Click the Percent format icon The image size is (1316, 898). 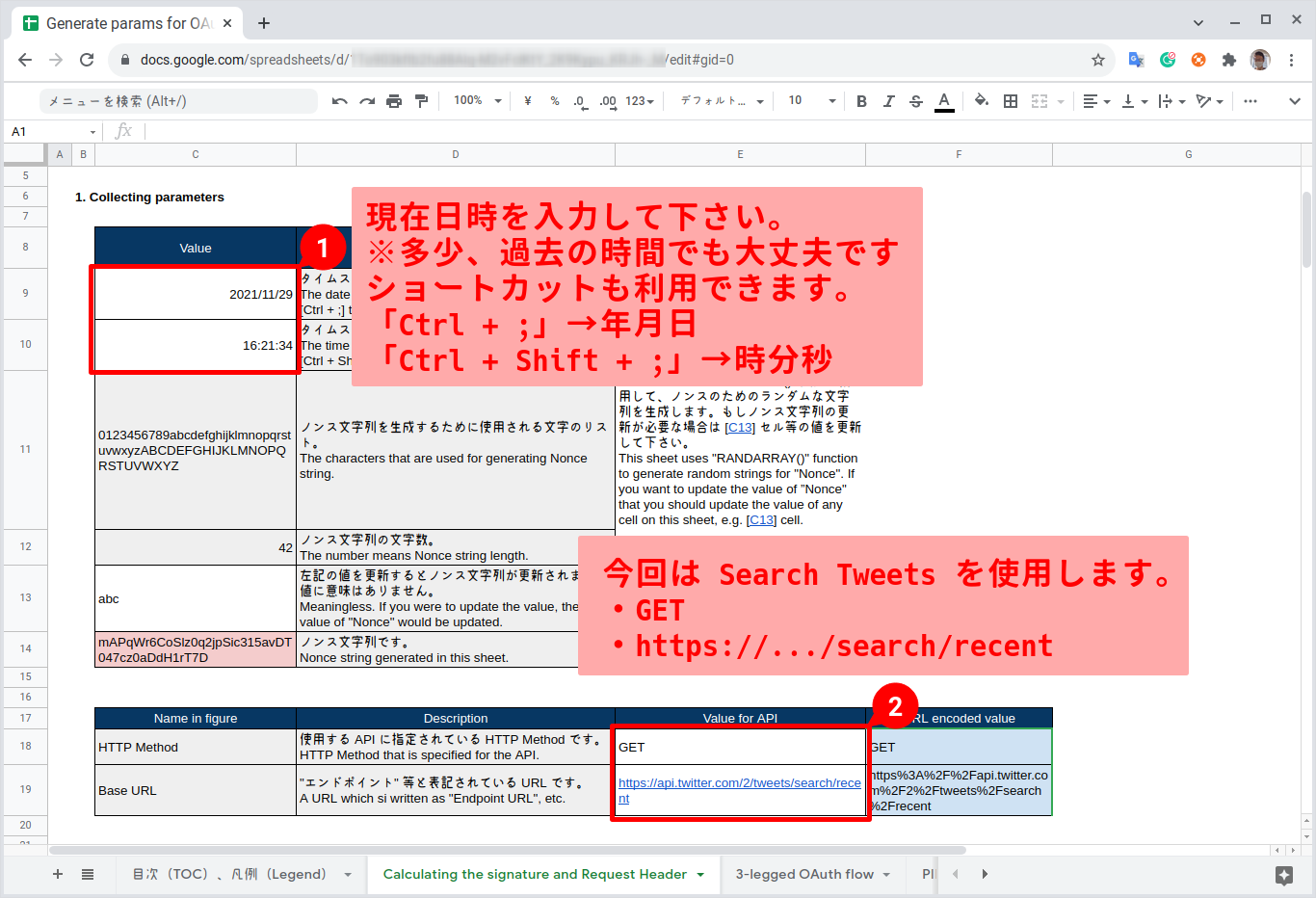[x=553, y=100]
